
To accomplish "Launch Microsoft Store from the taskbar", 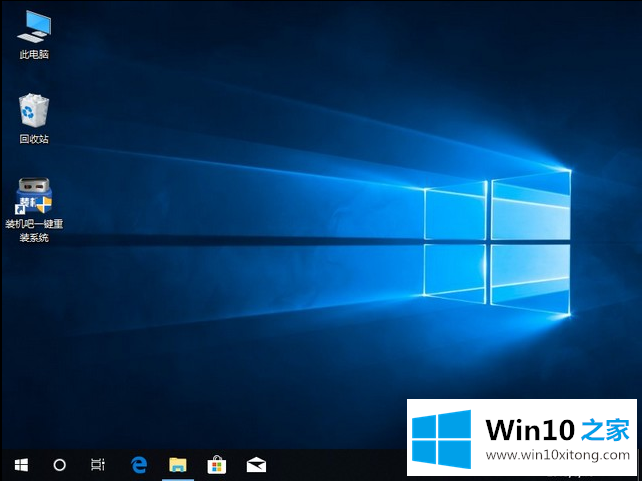I will [216, 464].
